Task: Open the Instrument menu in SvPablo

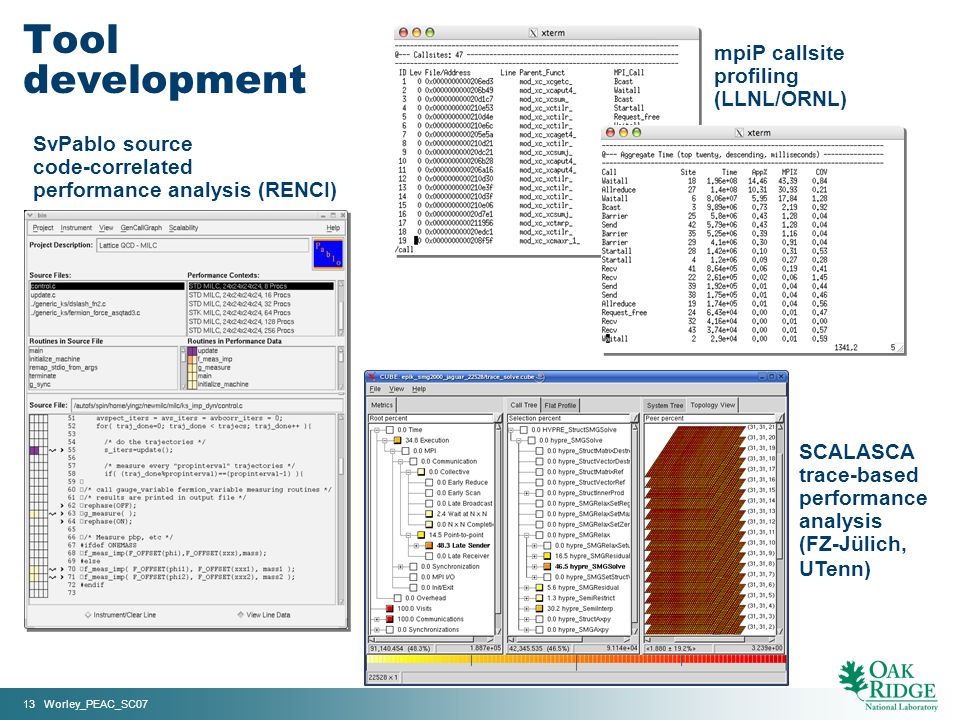Action: [76, 228]
